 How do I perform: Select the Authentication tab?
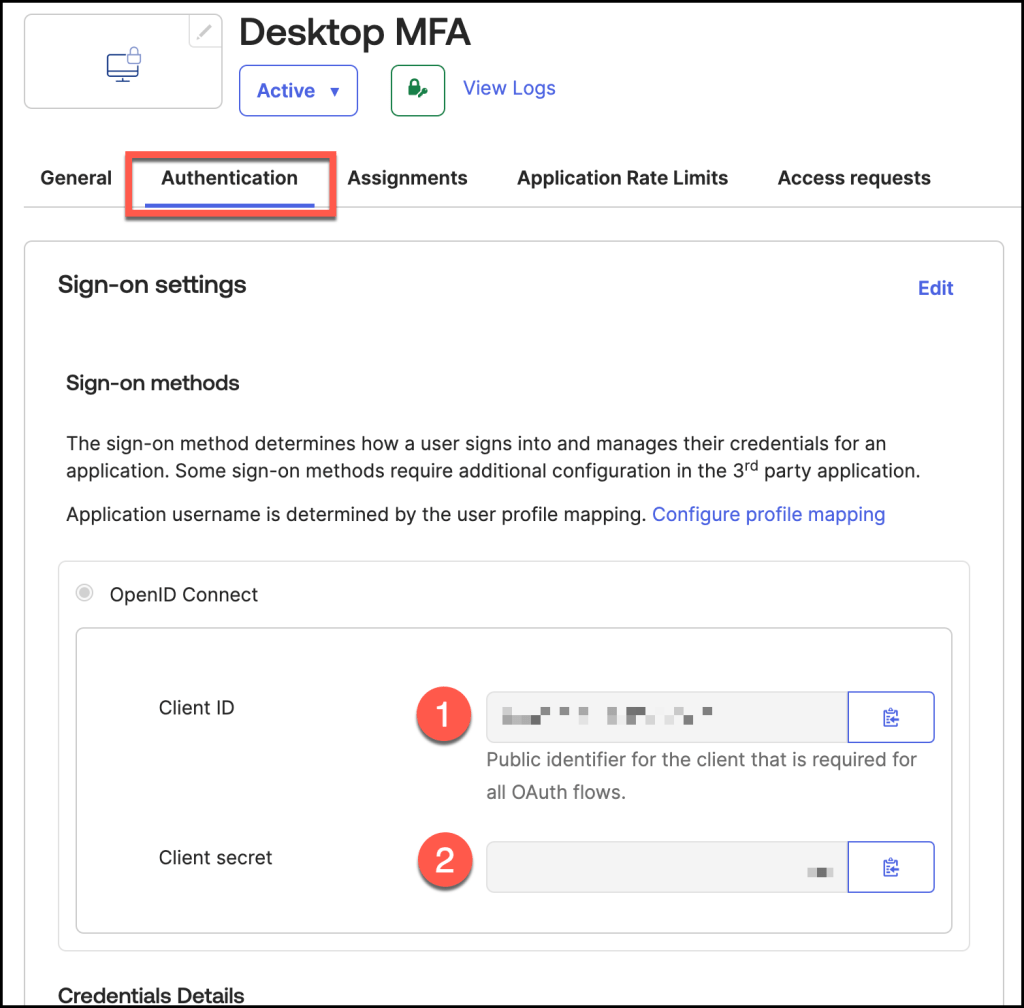tap(230, 178)
